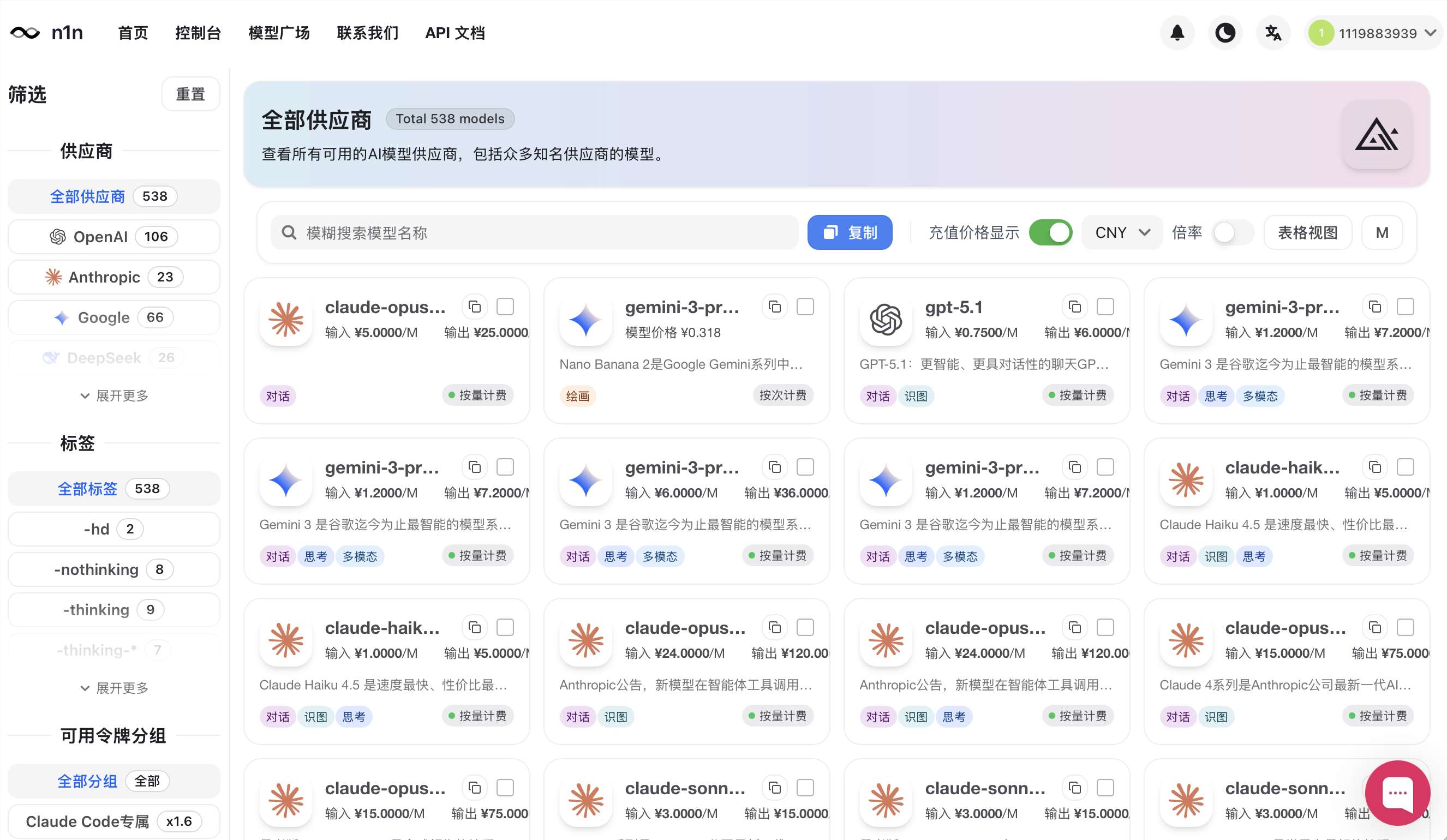Viewport: 1447px width, 840px height.
Task: Click the Anthropic provider logo
Action: tap(53, 277)
